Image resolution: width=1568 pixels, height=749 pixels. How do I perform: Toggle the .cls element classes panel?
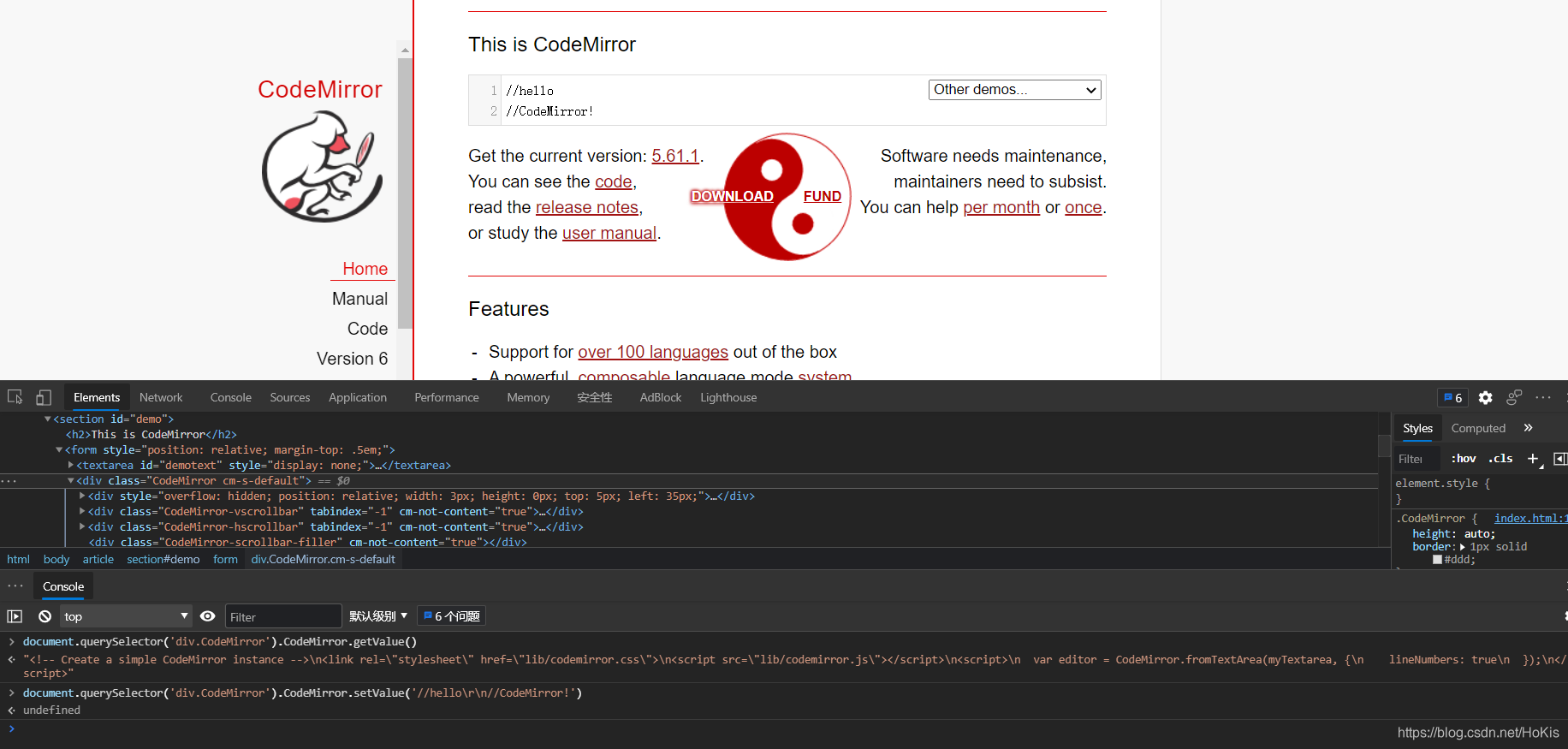pyautogui.click(x=1500, y=459)
